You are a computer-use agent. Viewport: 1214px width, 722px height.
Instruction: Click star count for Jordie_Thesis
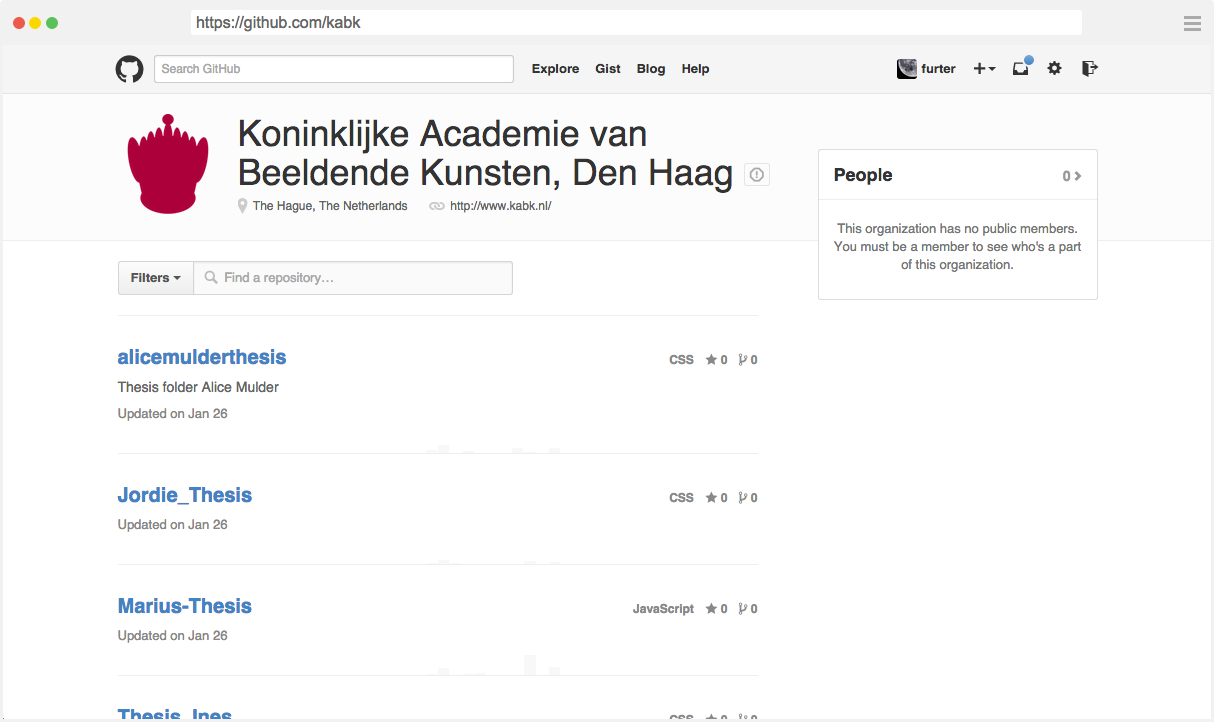[x=717, y=498]
